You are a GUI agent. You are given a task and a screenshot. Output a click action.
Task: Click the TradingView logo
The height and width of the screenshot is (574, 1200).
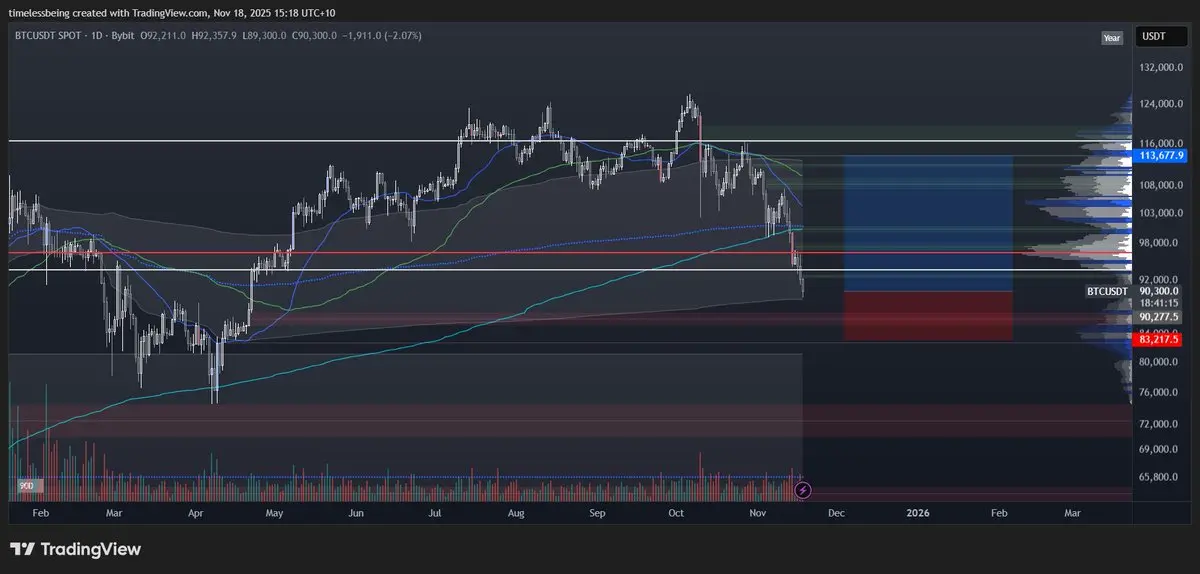coord(75,549)
